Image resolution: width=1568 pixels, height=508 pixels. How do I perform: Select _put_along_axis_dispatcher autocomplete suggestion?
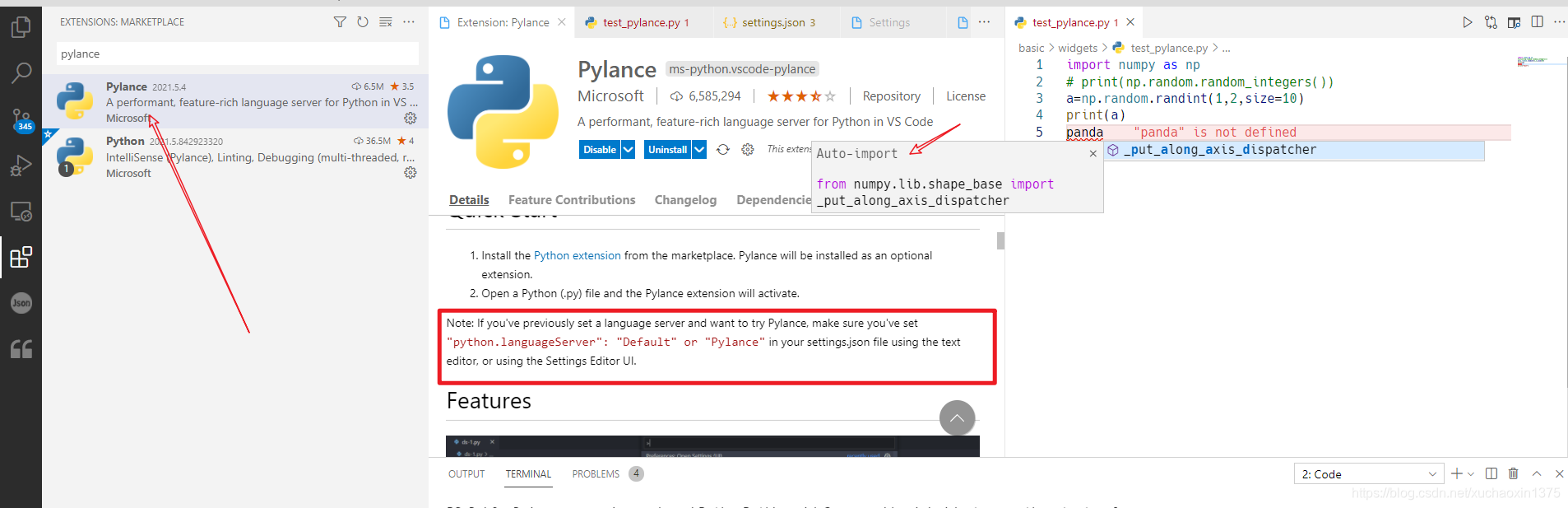[1294, 150]
